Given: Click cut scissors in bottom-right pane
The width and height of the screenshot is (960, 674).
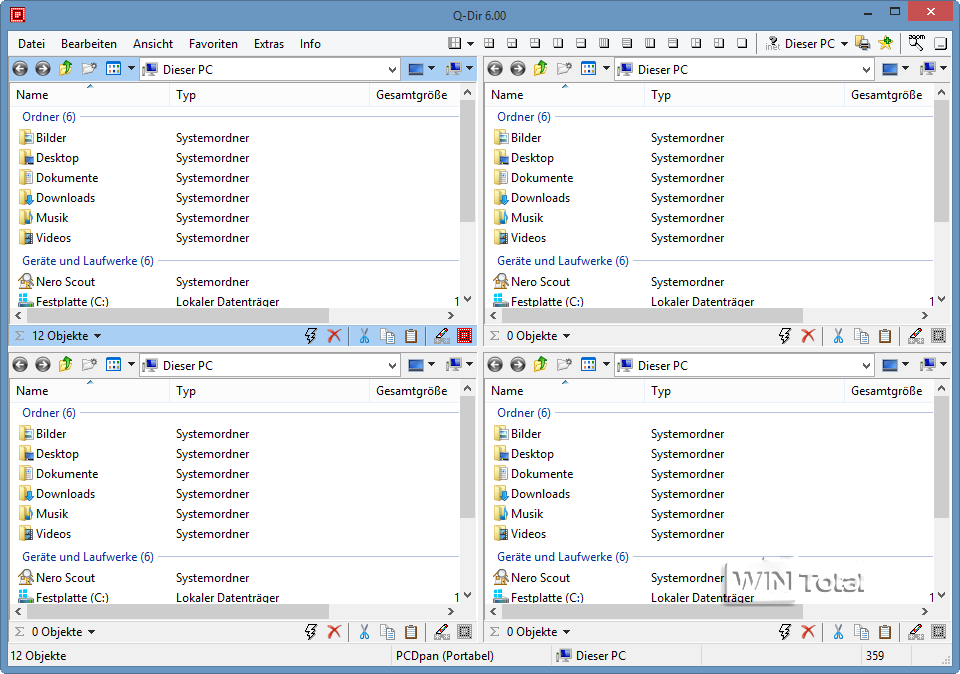Looking at the screenshot, I should [x=838, y=632].
